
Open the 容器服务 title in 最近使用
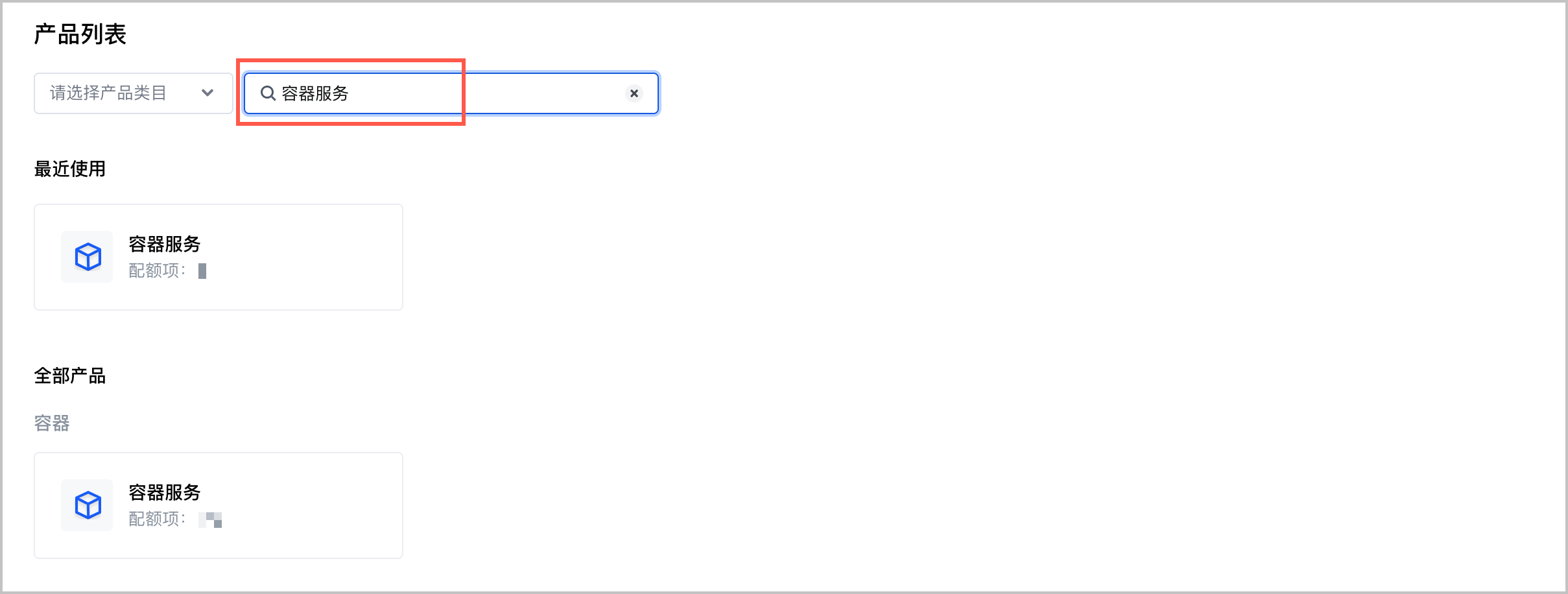165,244
